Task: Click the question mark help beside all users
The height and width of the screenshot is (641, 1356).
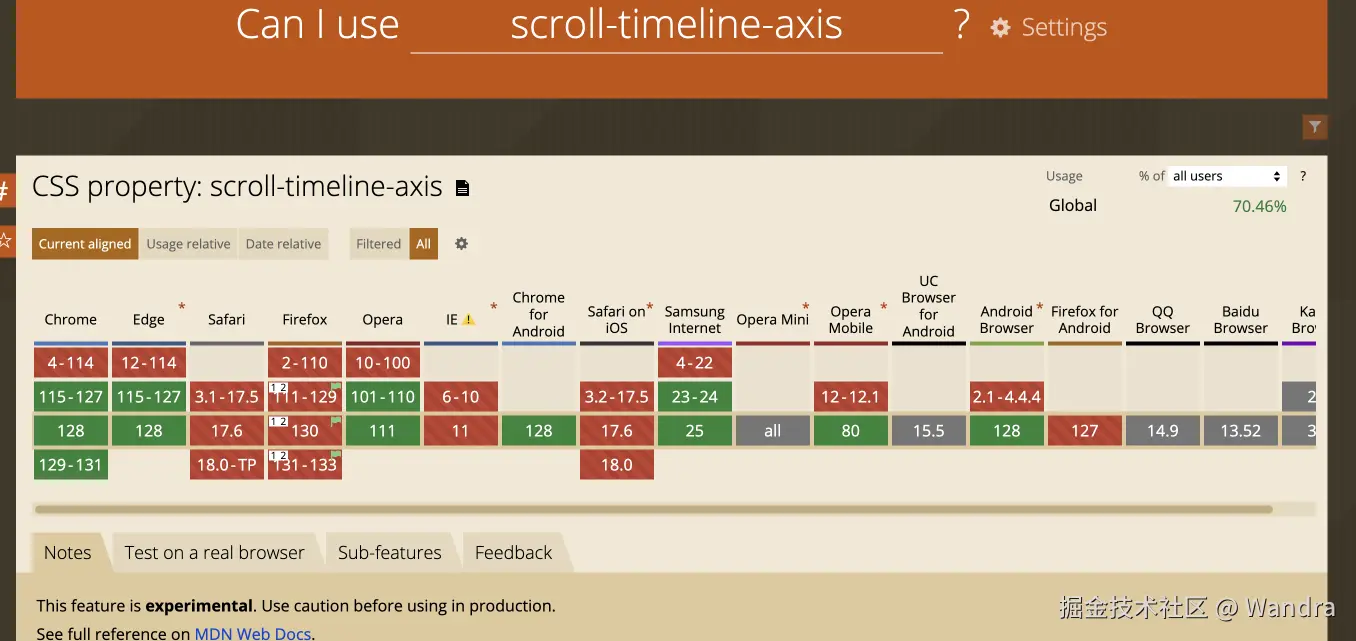Action: (x=1303, y=176)
